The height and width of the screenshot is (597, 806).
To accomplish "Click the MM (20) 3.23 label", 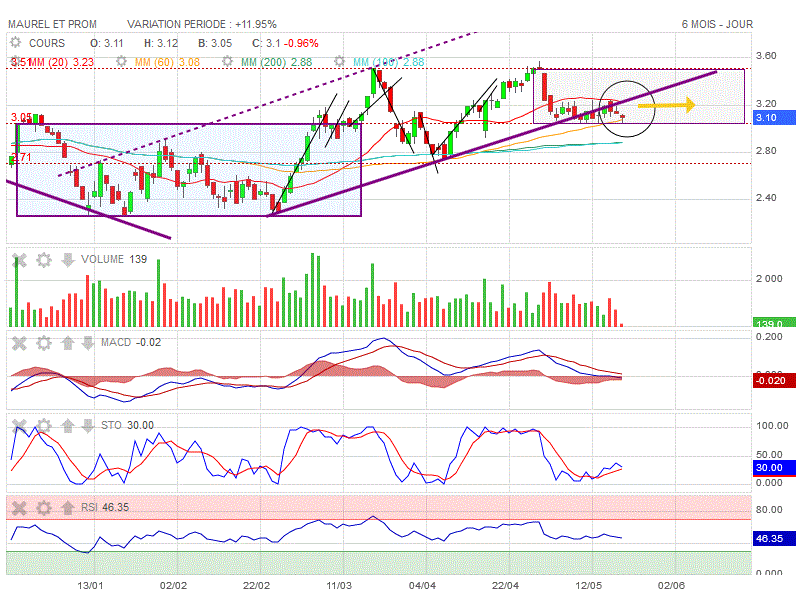I will click(61, 62).
